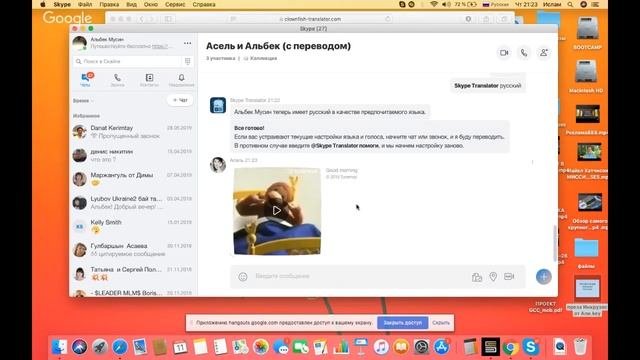This screenshot has height=360, width=640.
Task: Open Альбек Мусин's profile picture
Action: click(x=80, y=43)
